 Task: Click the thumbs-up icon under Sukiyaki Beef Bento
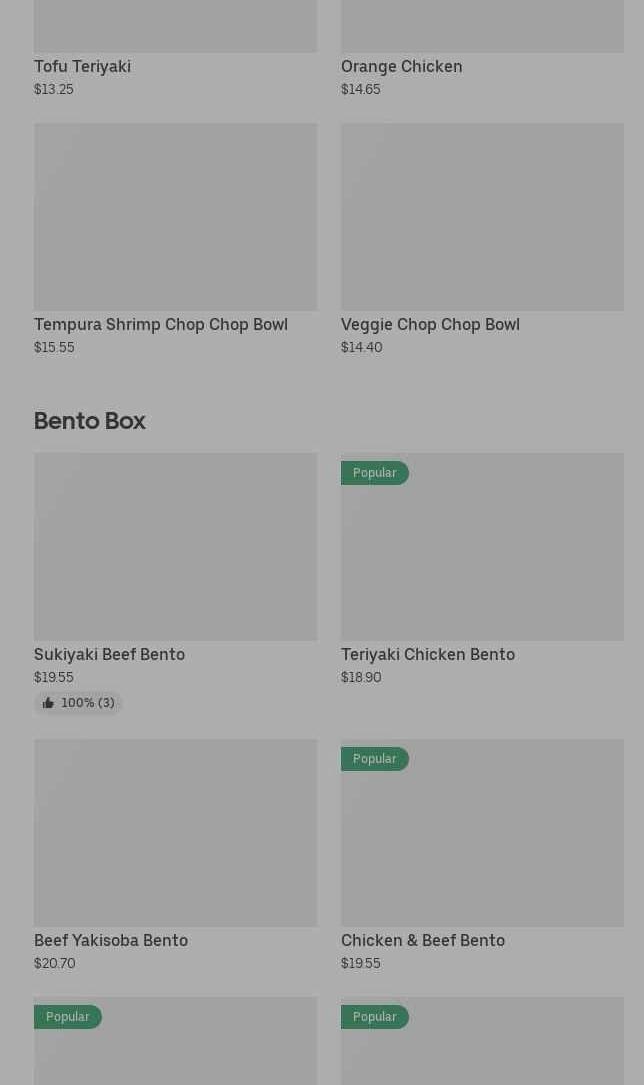pos(48,703)
